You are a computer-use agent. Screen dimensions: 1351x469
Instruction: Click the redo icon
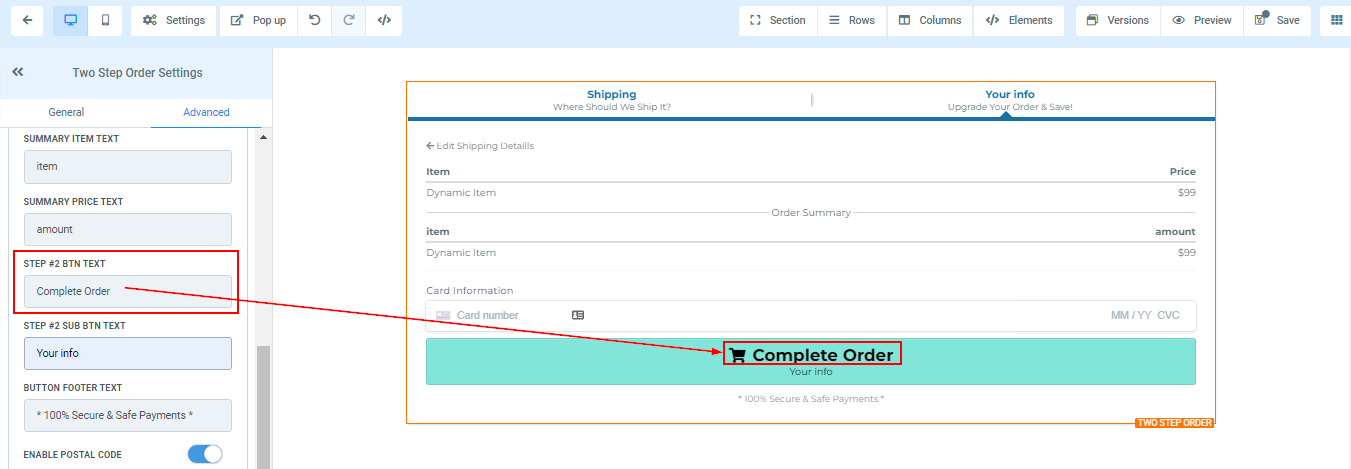(x=349, y=20)
